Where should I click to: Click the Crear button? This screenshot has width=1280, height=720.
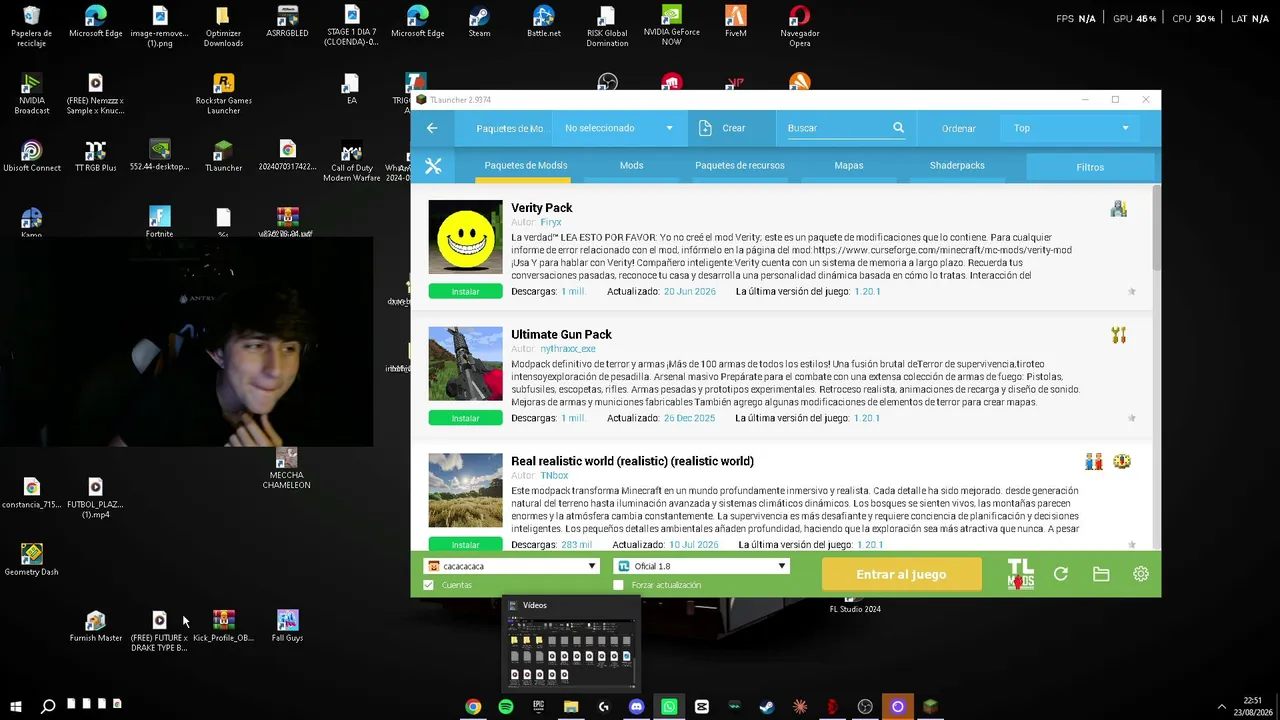pyautogui.click(x=731, y=128)
